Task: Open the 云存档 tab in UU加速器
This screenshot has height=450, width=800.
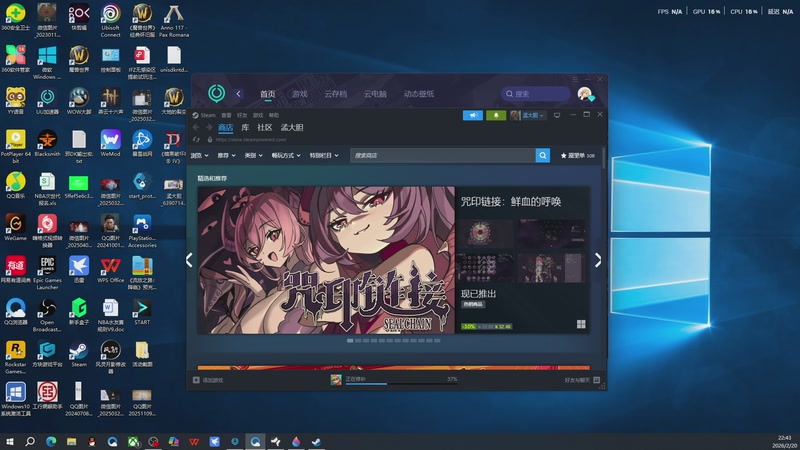Action: pos(335,94)
